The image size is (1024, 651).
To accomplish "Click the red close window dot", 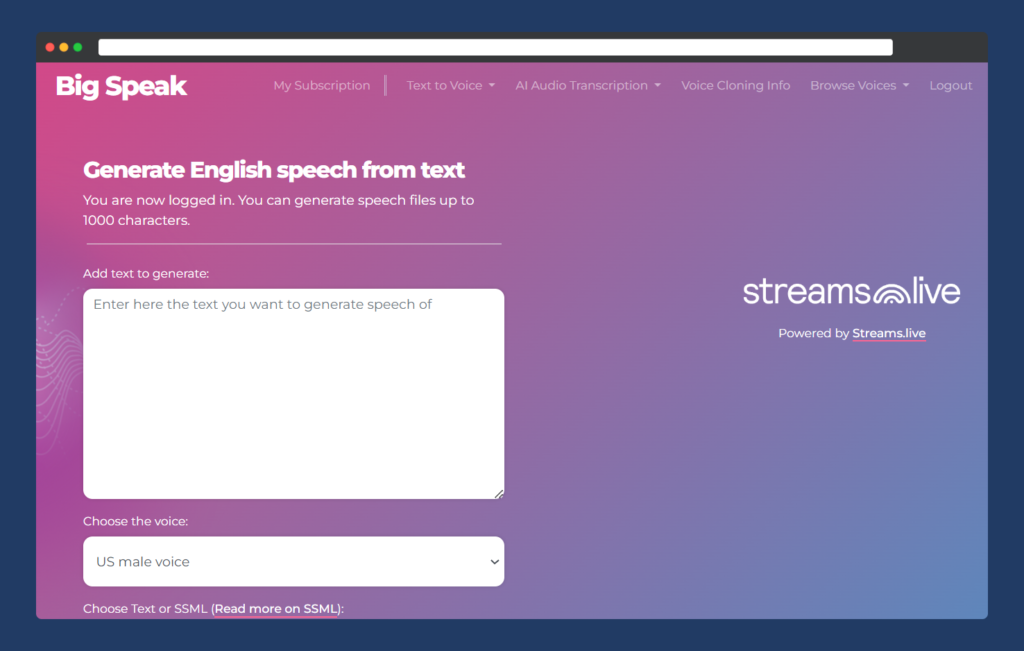I will pos(50,47).
